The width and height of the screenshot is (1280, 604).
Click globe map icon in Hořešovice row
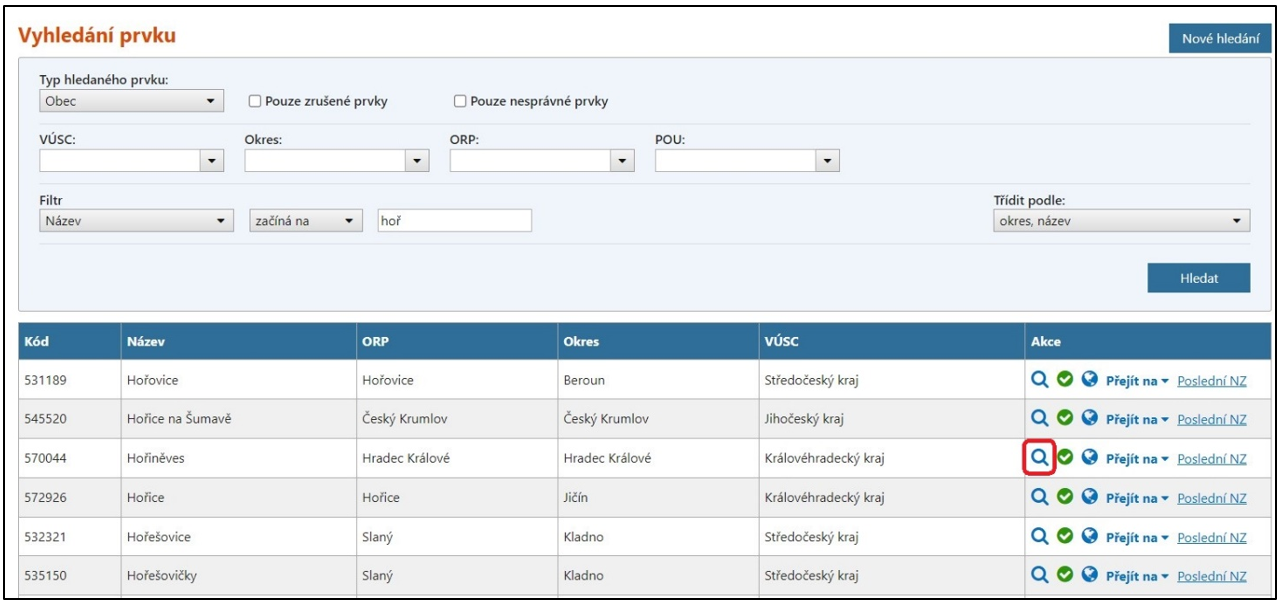click(x=1090, y=537)
